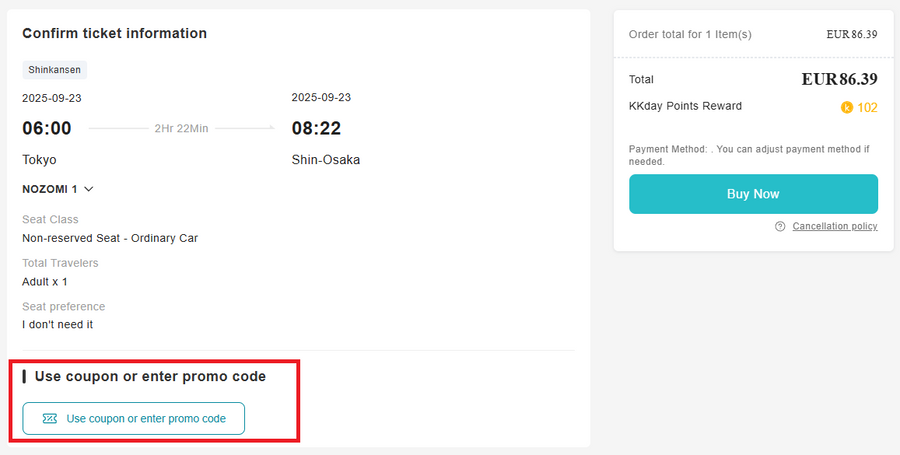Click the EUR86.39 total amount
The image size is (900, 455).
(x=839, y=79)
